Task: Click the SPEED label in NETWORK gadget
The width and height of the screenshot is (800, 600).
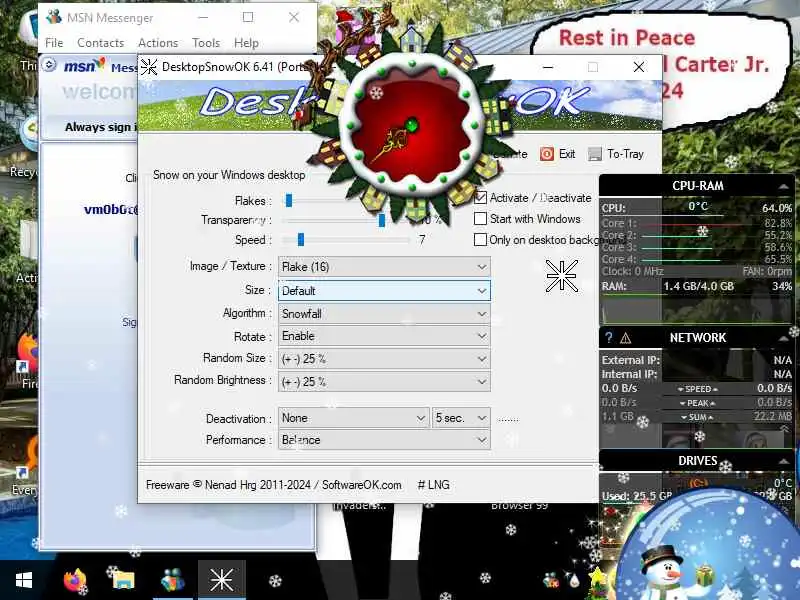Action: tap(698, 389)
